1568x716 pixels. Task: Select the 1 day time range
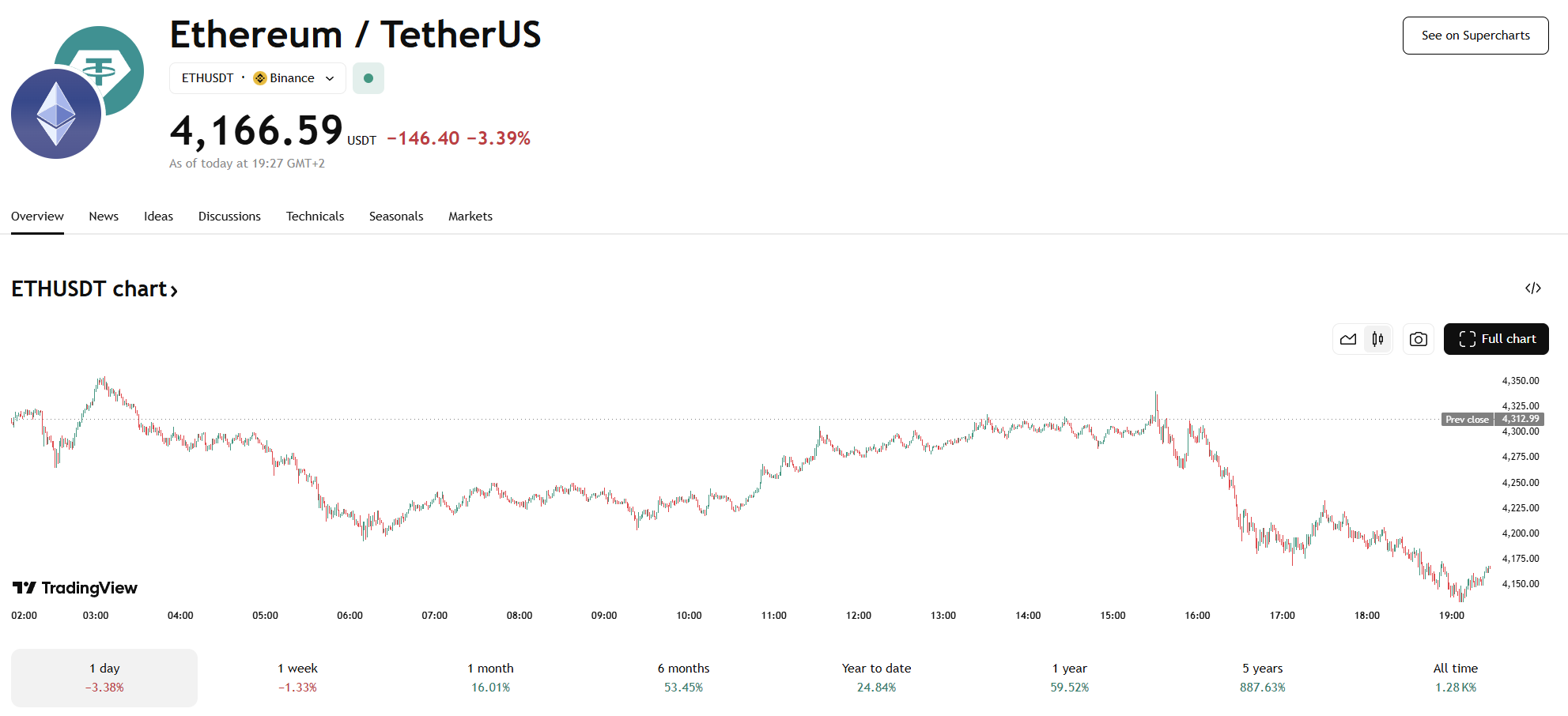104,677
